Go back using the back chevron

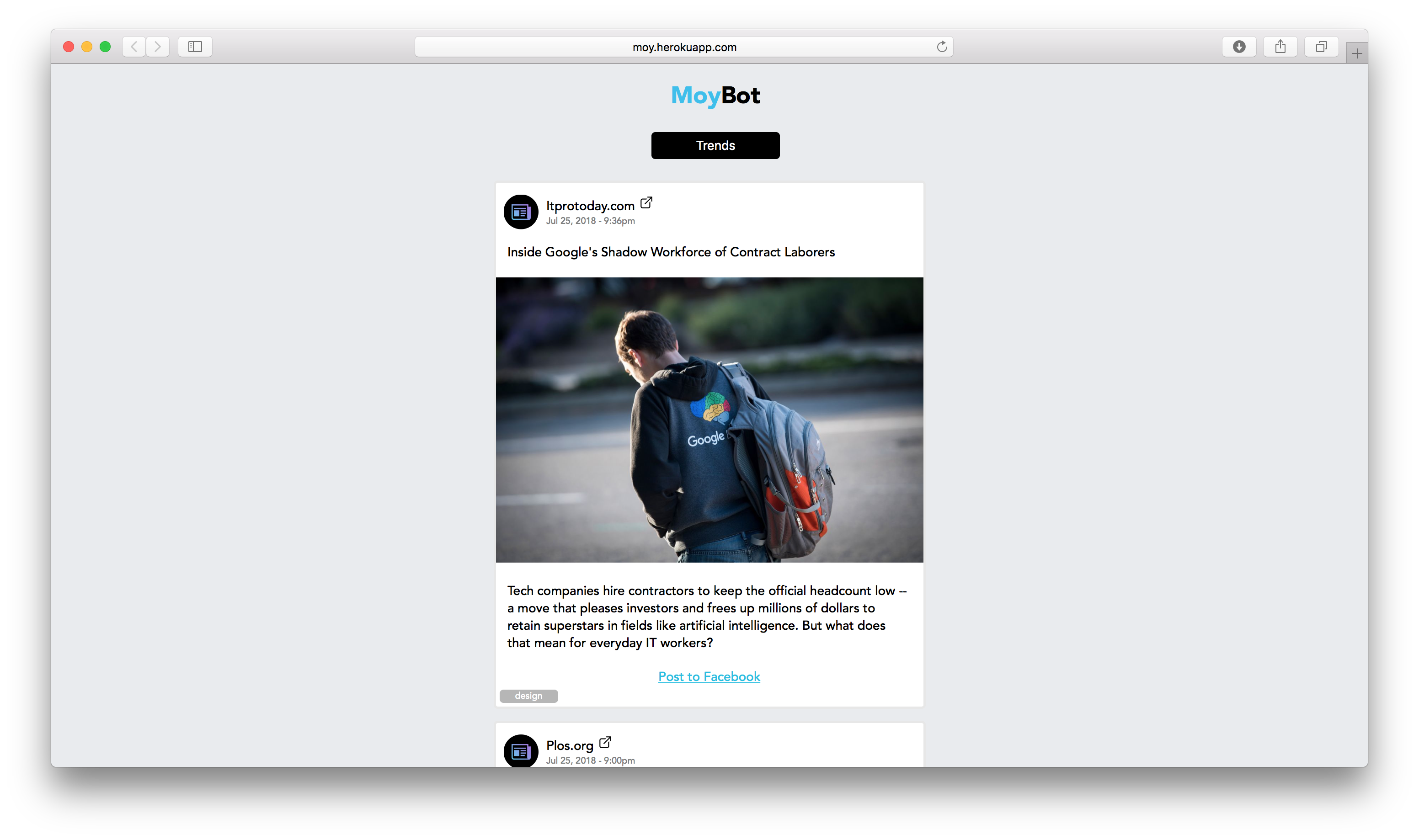pyautogui.click(x=133, y=47)
